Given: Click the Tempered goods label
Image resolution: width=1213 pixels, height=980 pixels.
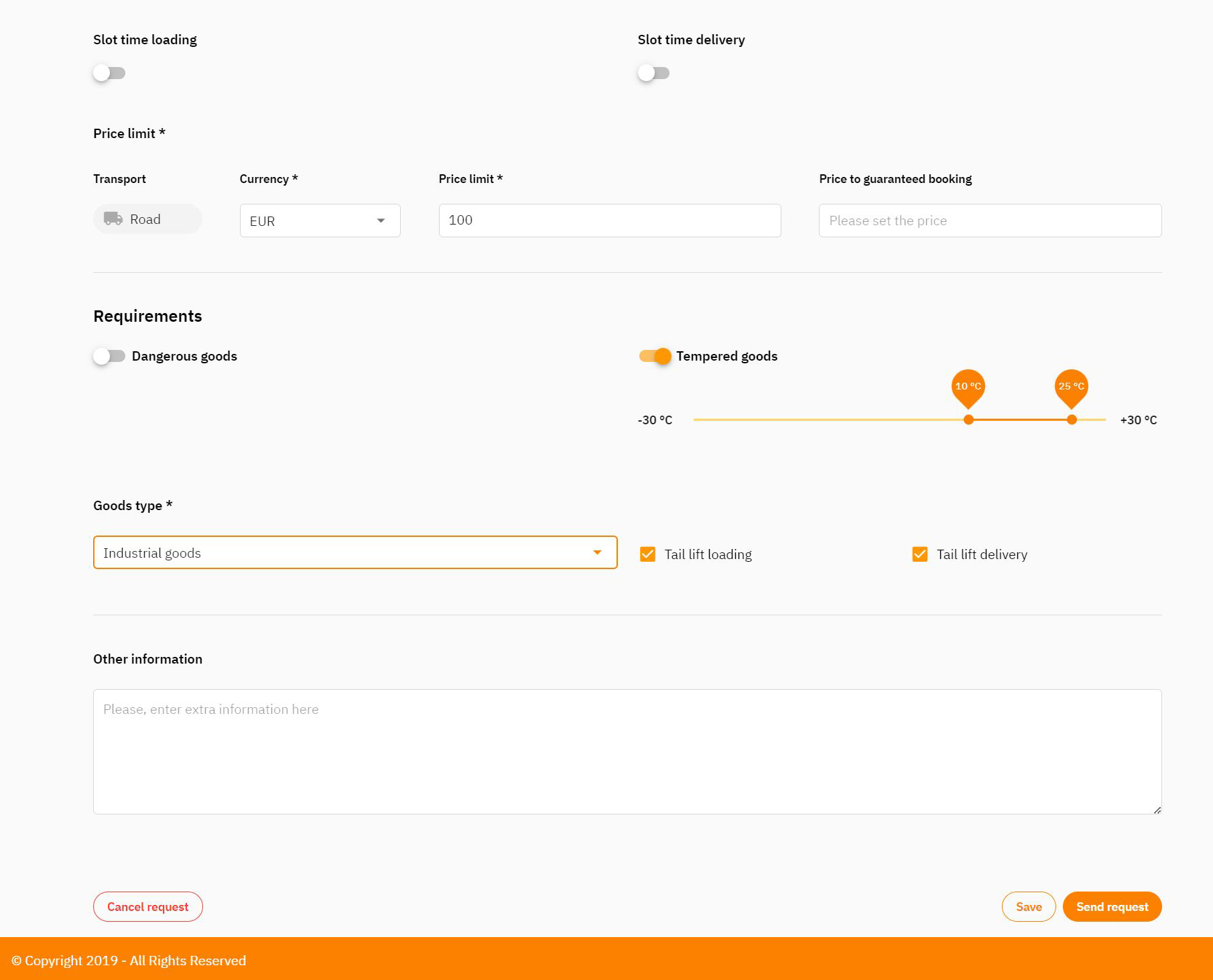Looking at the screenshot, I should click(727, 356).
